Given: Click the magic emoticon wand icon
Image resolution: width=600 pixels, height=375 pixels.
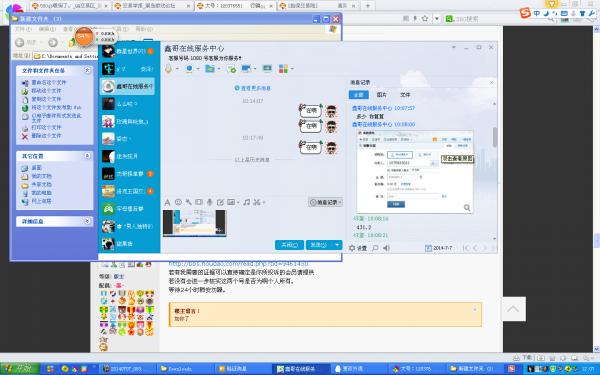Looking at the screenshot, I should pos(188,202).
